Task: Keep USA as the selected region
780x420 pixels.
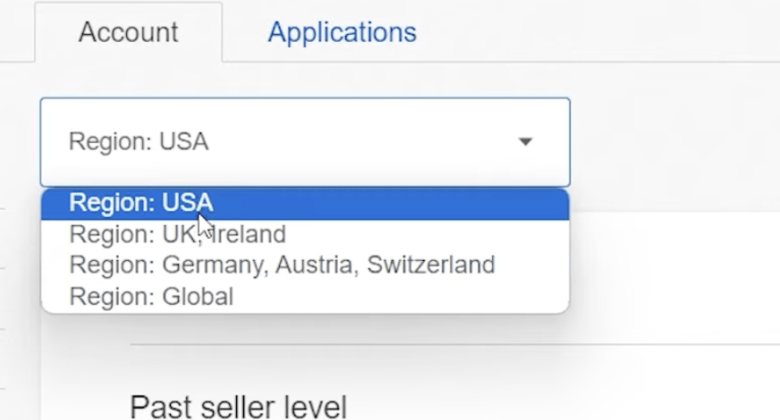Action: 141,203
